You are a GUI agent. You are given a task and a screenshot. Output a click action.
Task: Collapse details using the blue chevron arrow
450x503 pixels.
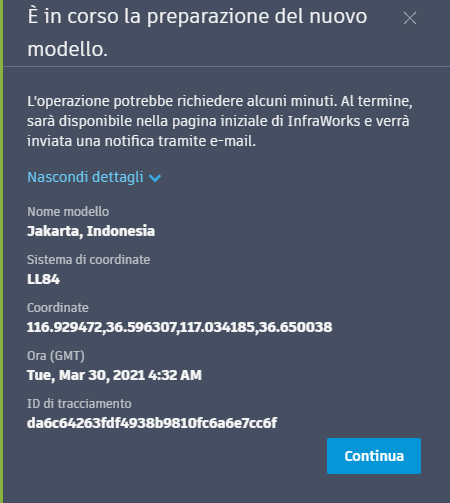point(155,178)
